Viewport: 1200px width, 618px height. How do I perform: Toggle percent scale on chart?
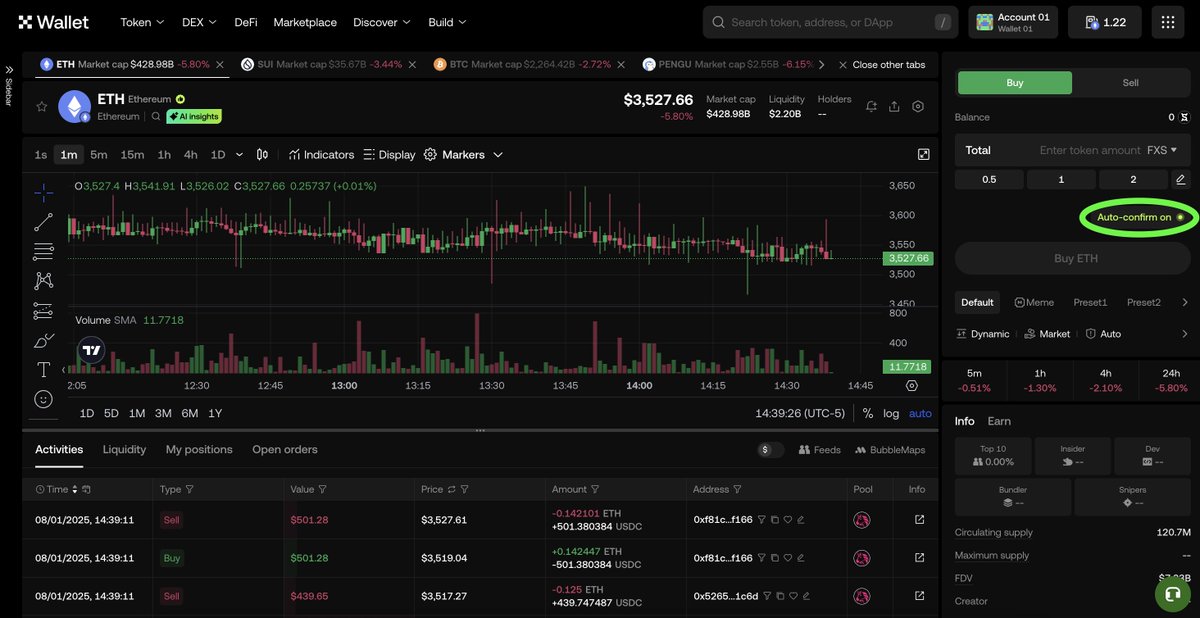coord(867,413)
